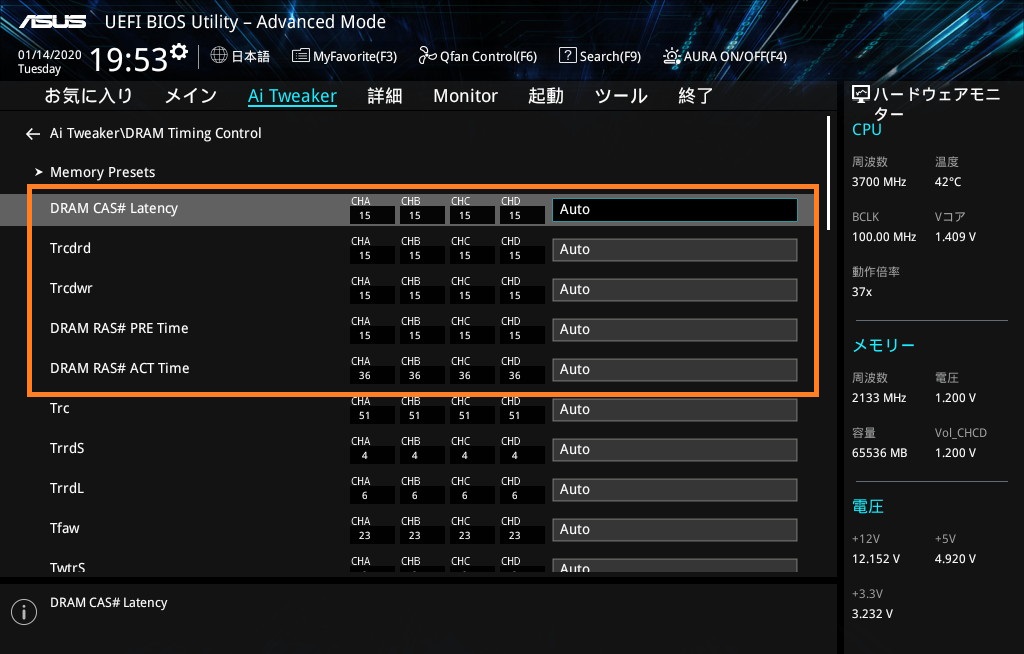This screenshot has height=654, width=1024.
Task: Switch to the 起動 tab
Action: pyautogui.click(x=545, y=96)
